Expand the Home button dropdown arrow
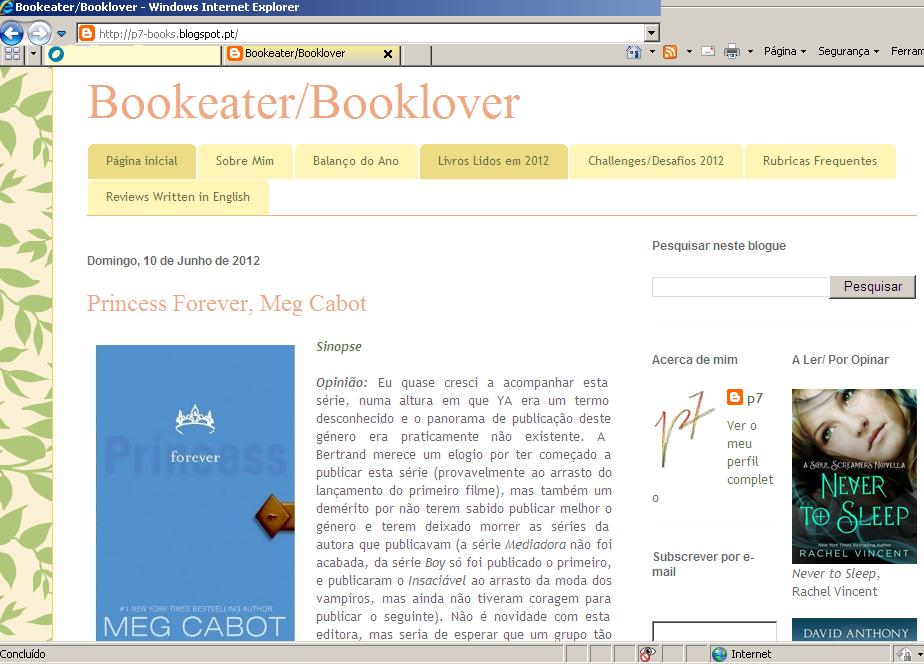 point(652,52)
